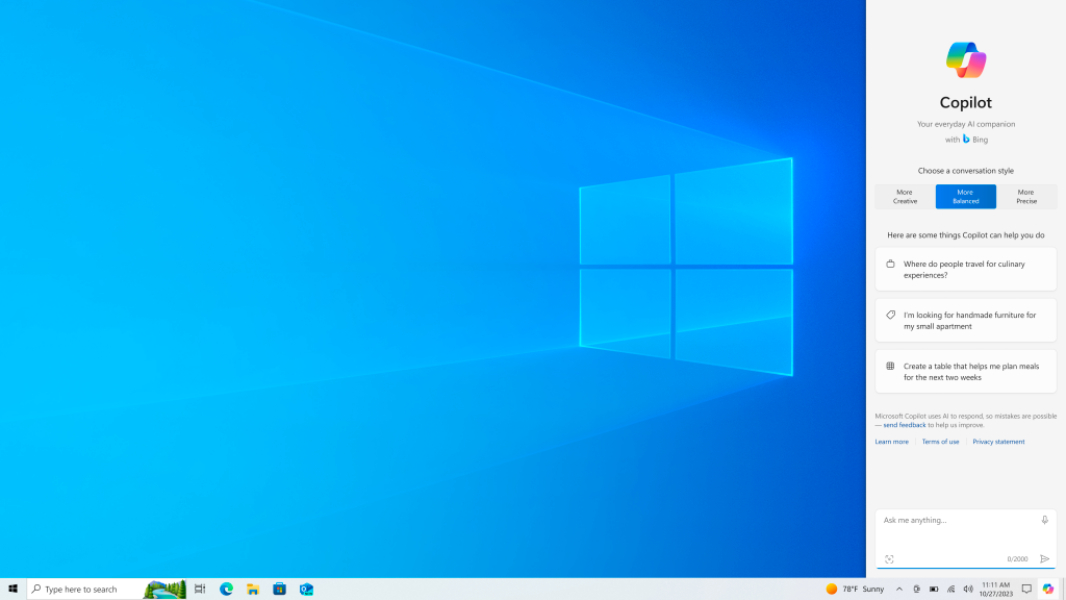
Task: Open the Privacy statement link
Action: click(x=998, y=441)
